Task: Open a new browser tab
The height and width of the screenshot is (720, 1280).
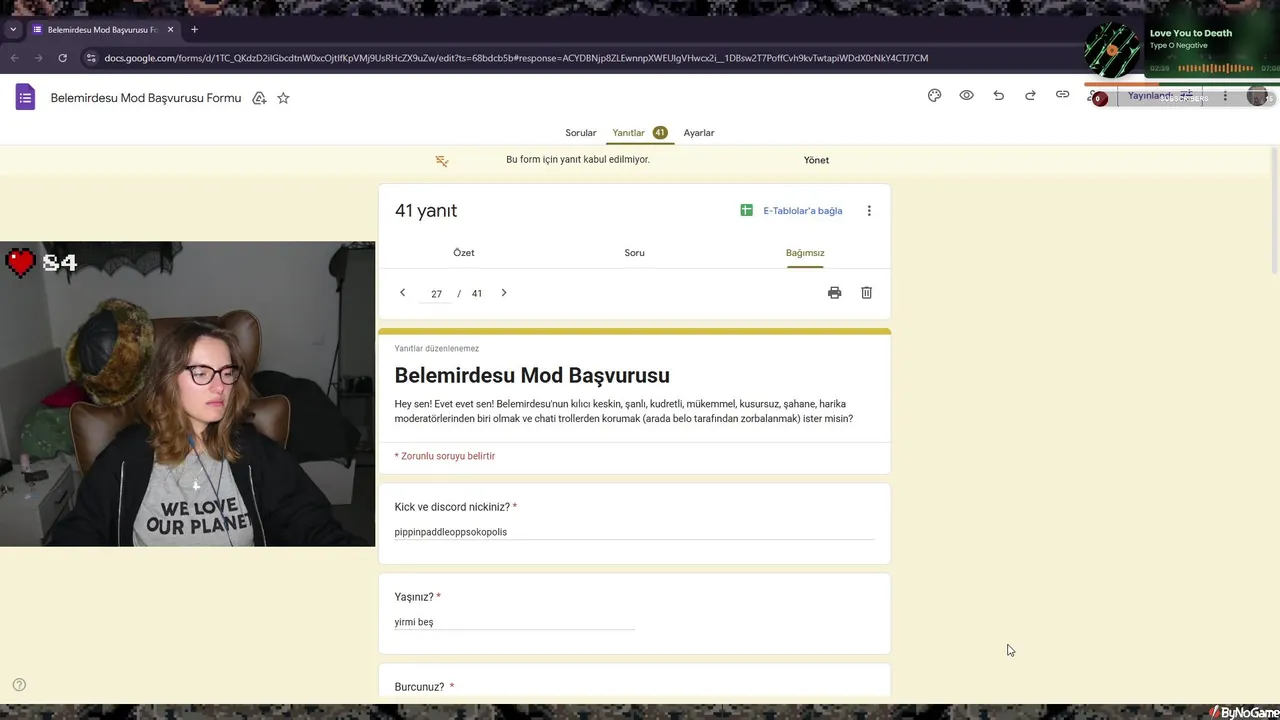Action: [194, 30]
